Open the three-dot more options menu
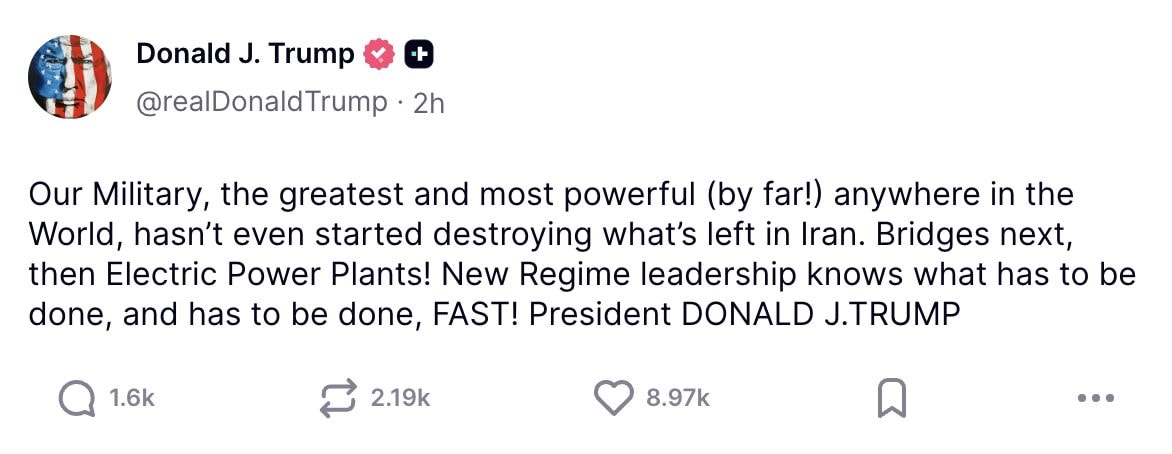1172x454 pixels. (x=1096, y=398)
